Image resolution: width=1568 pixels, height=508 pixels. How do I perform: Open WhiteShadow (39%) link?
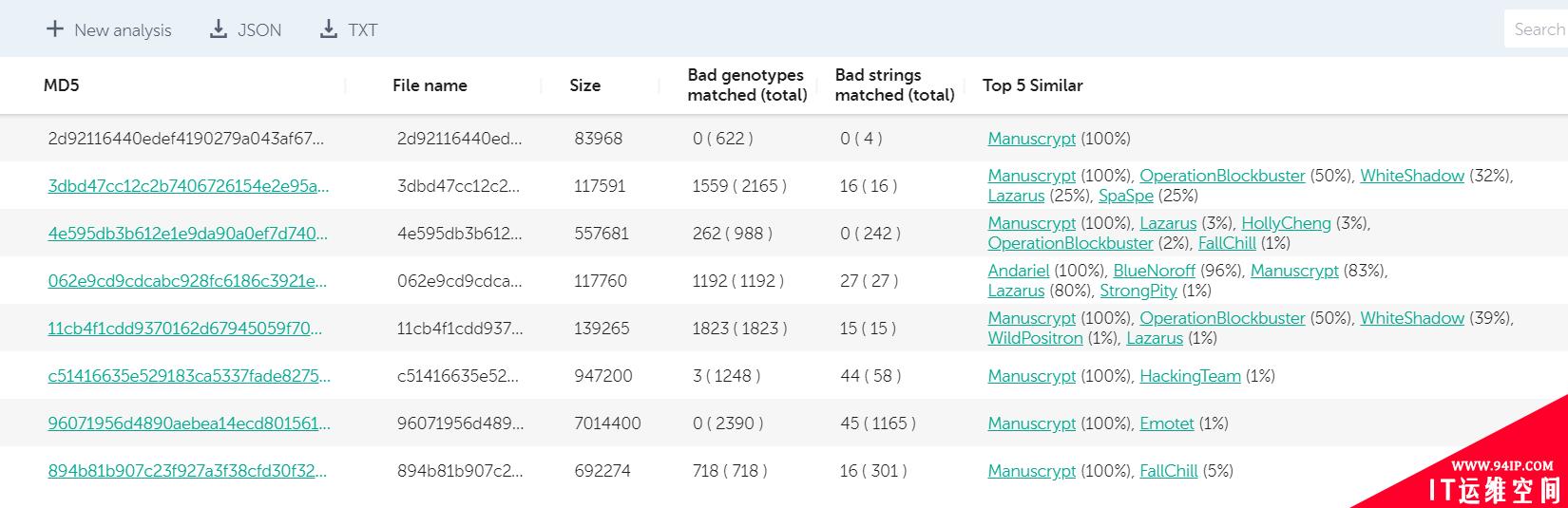(1412, 318)
